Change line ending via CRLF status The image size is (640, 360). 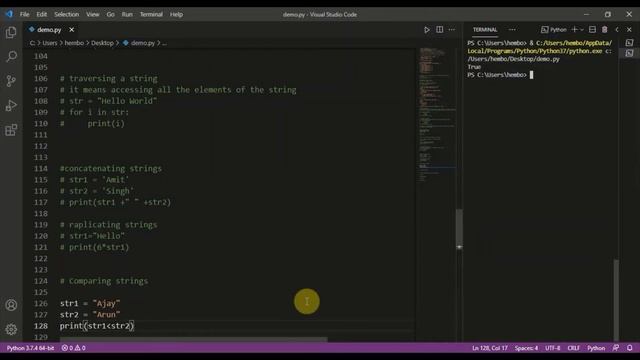pyautogui.click(x=573, y=348)
